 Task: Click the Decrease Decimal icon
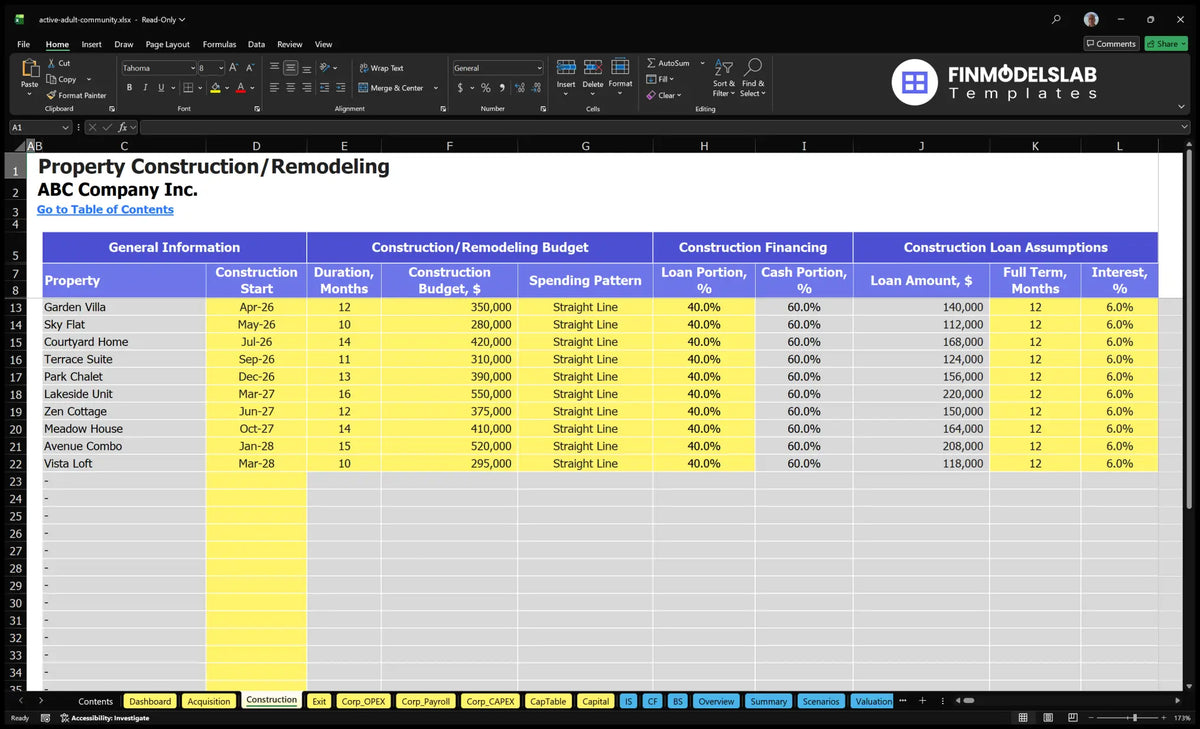(x=534, y=88)
